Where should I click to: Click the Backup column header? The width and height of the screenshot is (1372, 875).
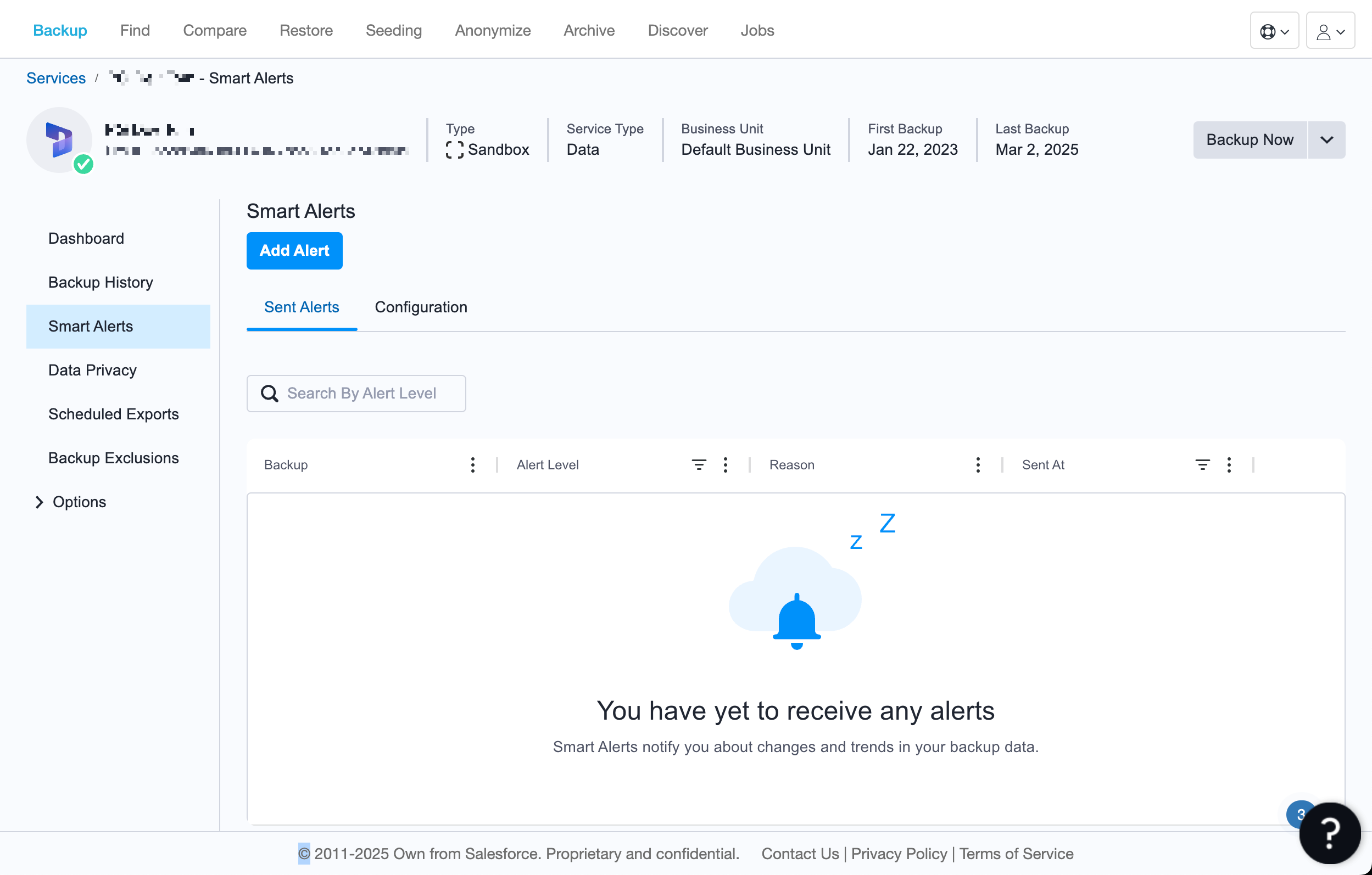tap(286, 465)
